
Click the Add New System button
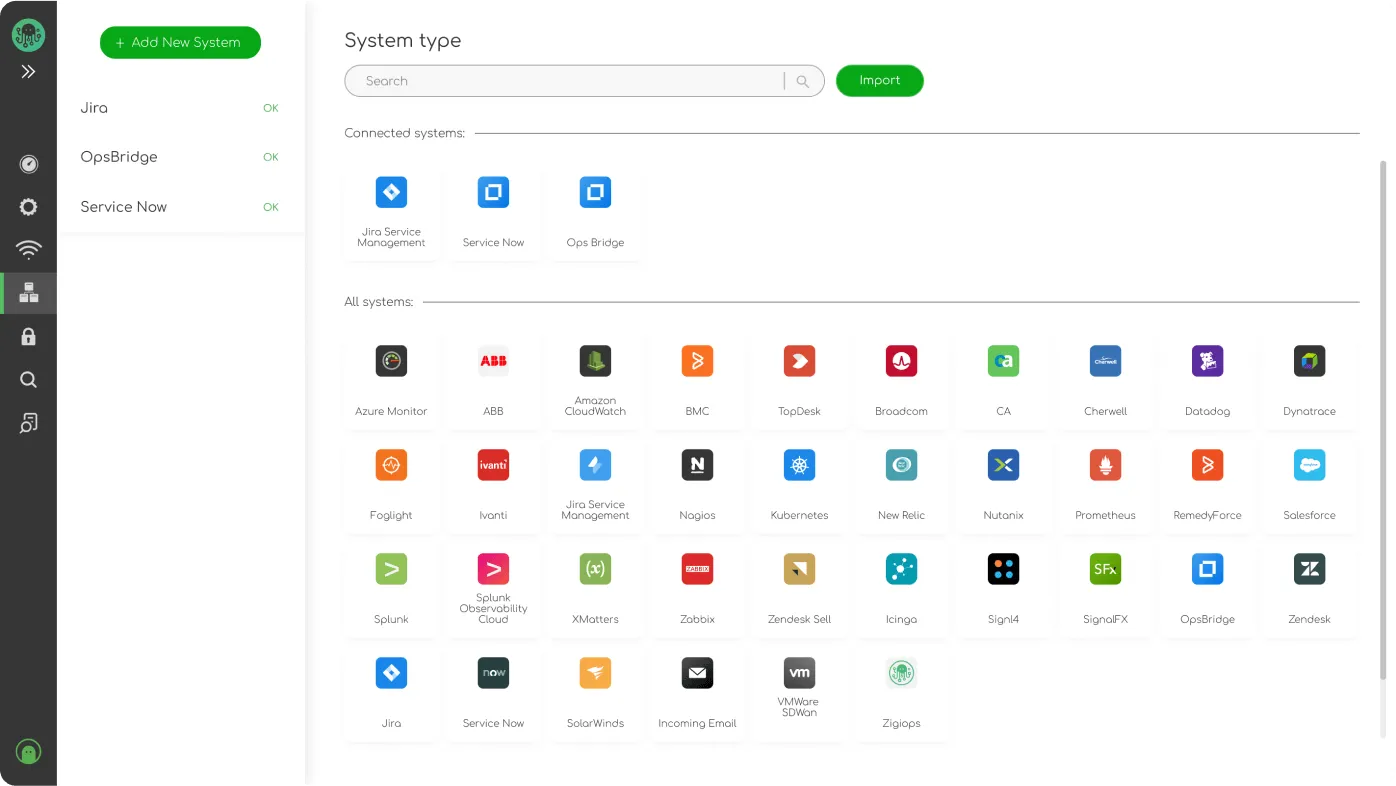coord(180,42)
